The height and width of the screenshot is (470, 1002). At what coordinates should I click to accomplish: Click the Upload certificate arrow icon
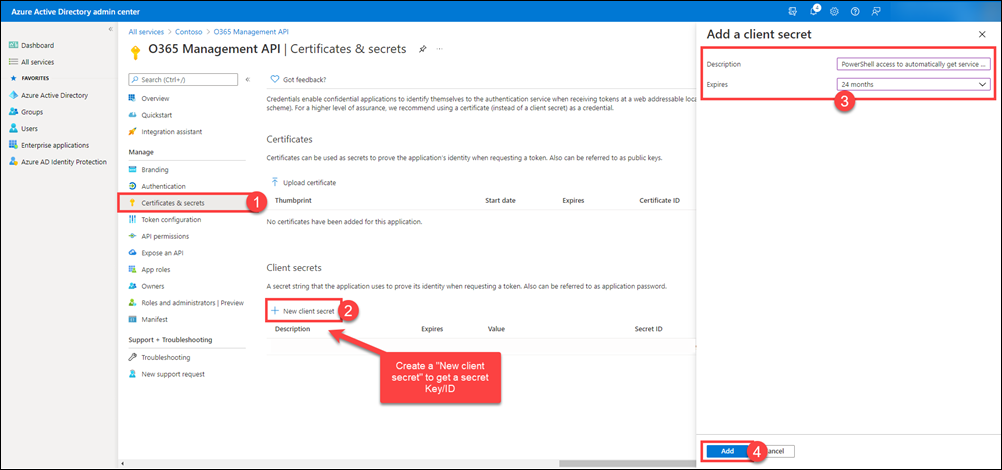point(275,182)
